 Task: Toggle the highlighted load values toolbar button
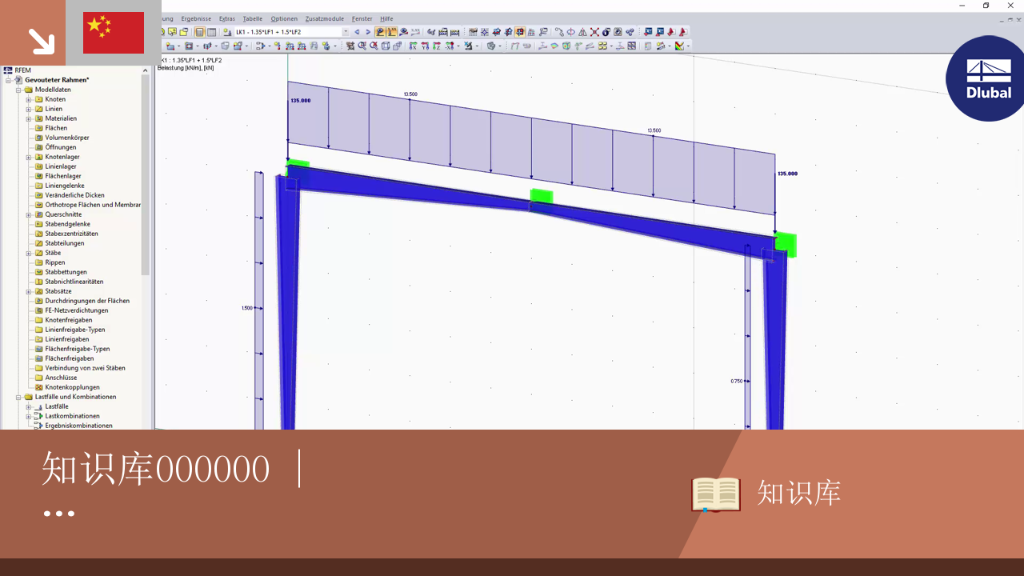coord(392,32)
